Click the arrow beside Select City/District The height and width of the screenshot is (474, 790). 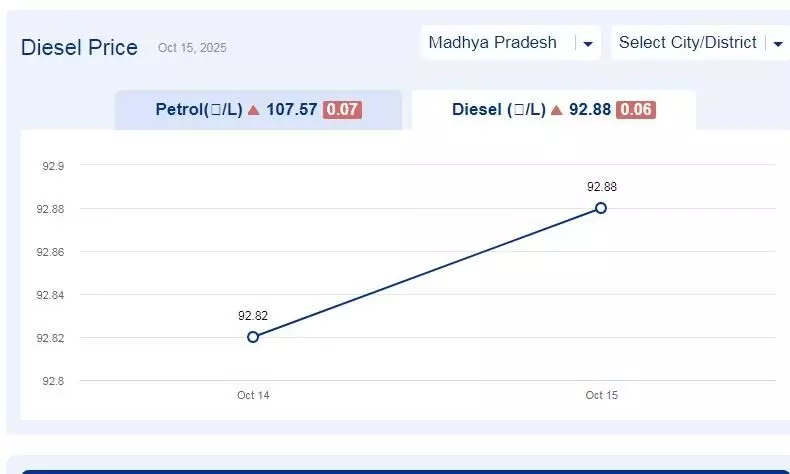tap(778, 44)
